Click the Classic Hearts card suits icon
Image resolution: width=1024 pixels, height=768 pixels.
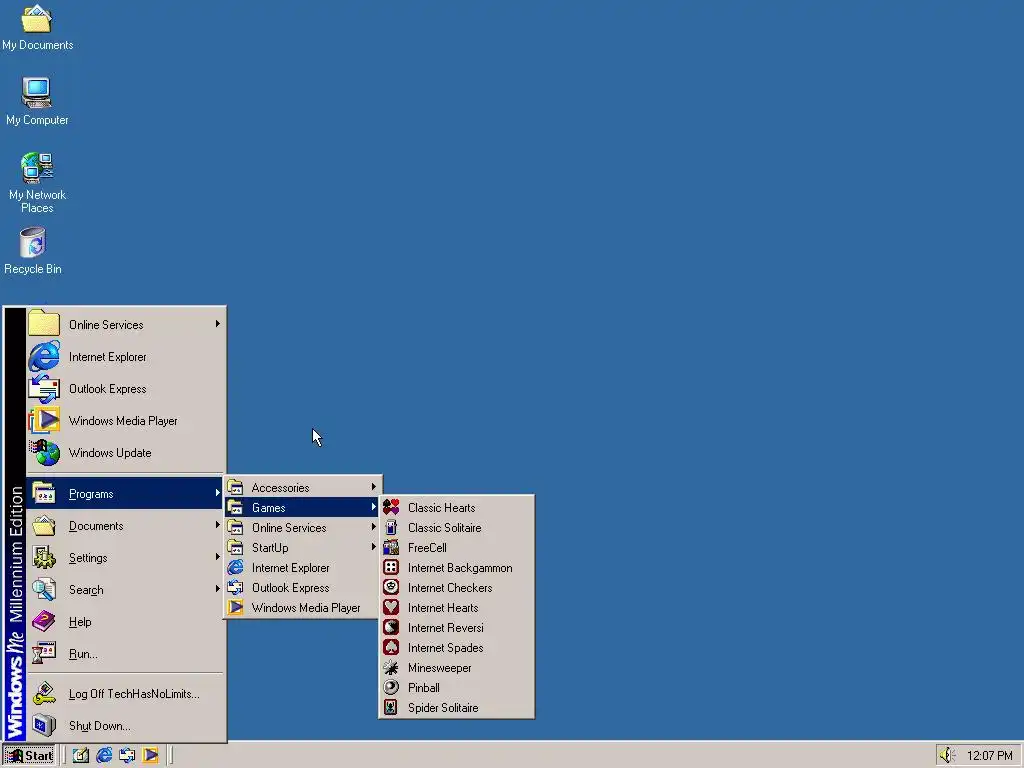(x=391, y=507)
